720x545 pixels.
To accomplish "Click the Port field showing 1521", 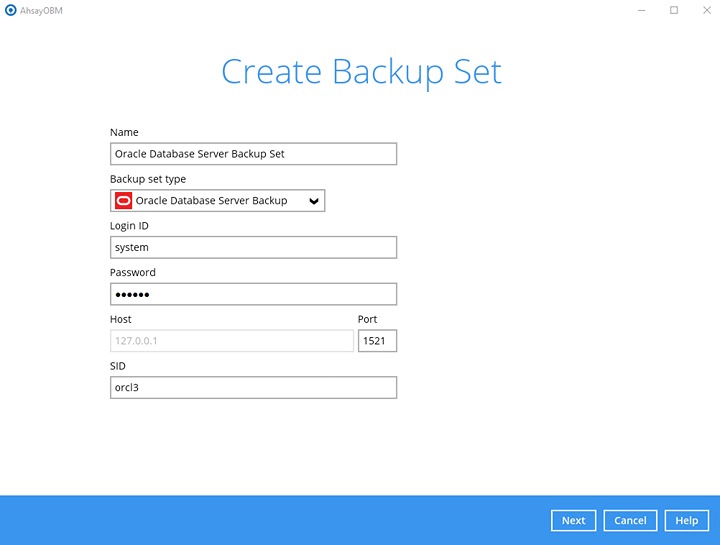I will 377,341.
